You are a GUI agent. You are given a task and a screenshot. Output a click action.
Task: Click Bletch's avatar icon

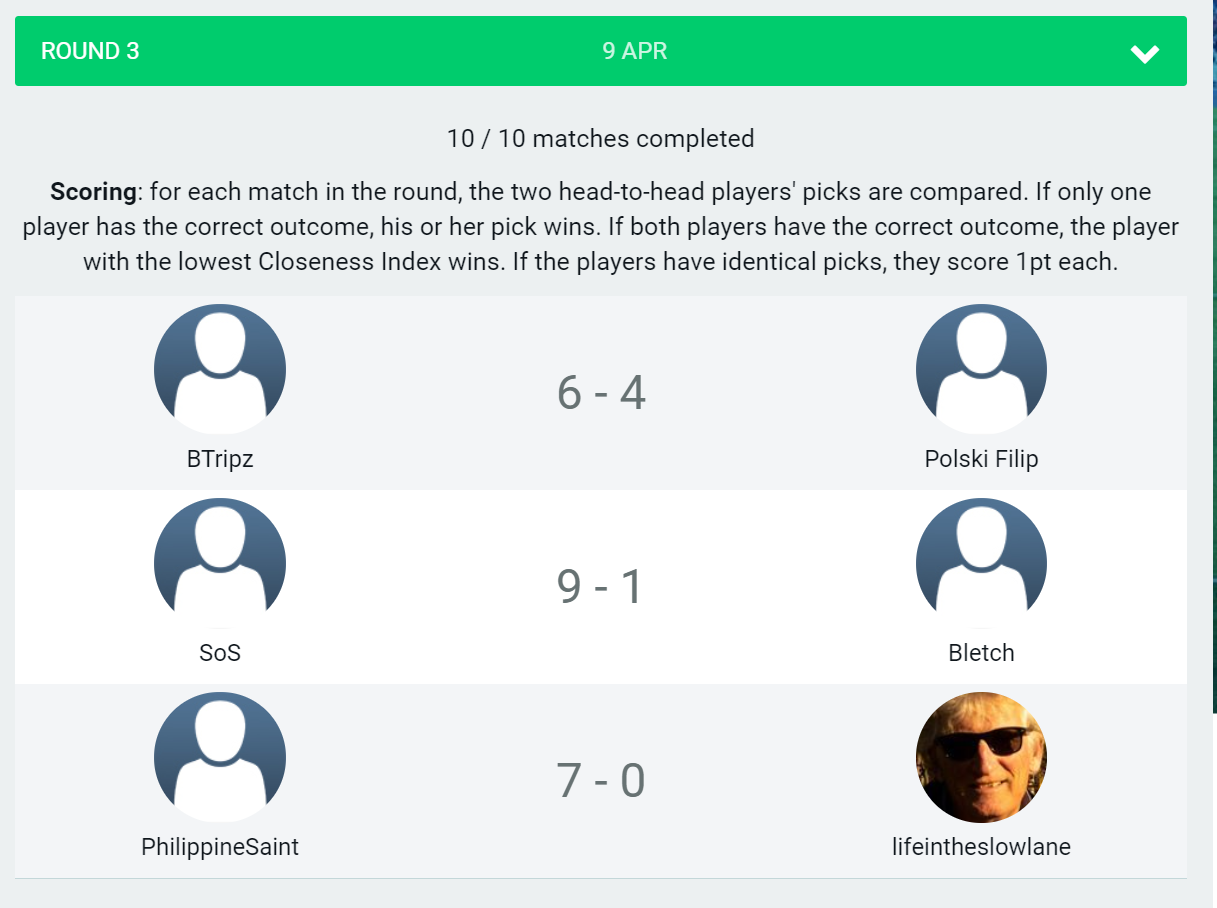[981, 563]
